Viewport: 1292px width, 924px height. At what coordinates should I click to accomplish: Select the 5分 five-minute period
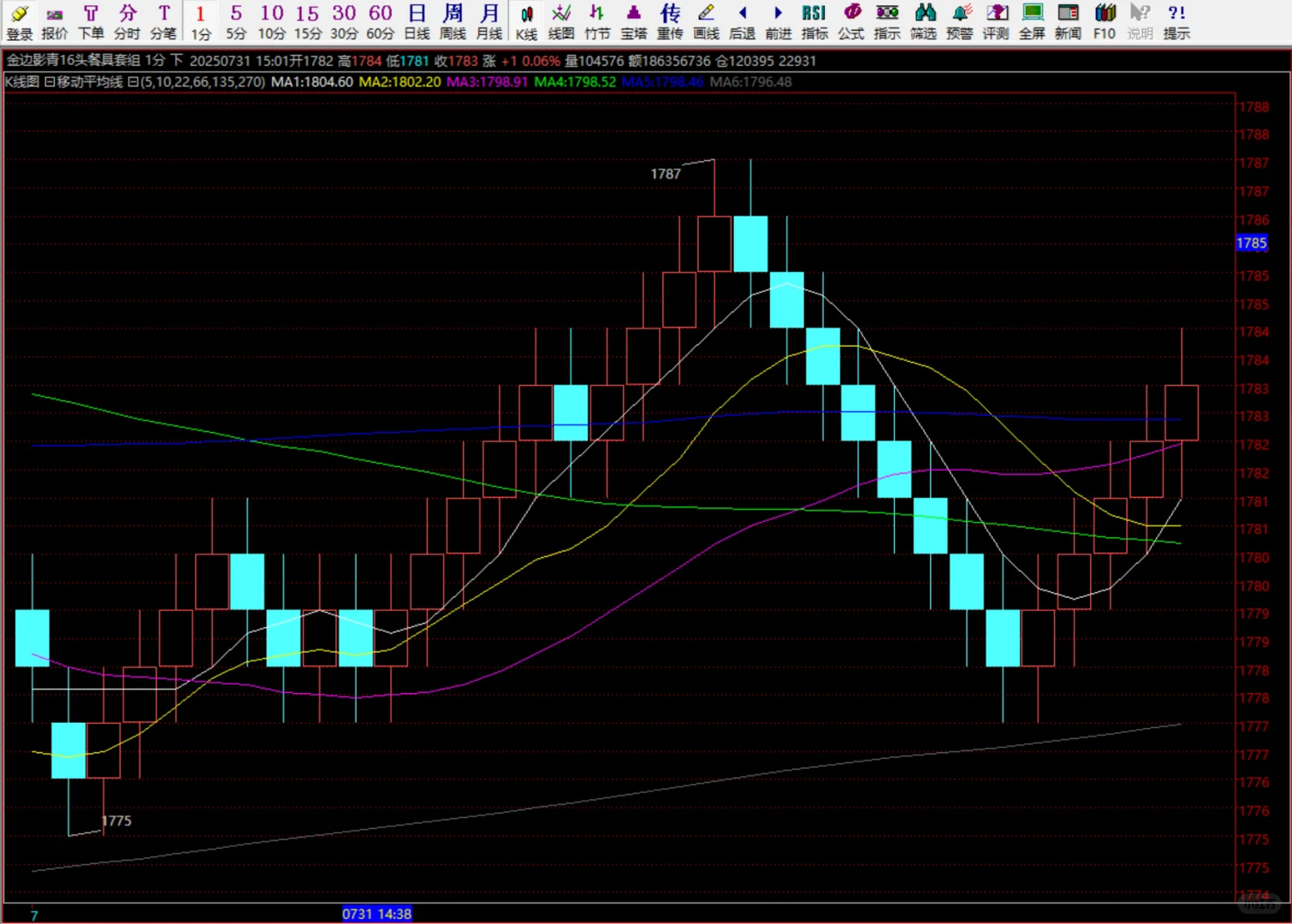pyautogui.click(x=236, y=22)
